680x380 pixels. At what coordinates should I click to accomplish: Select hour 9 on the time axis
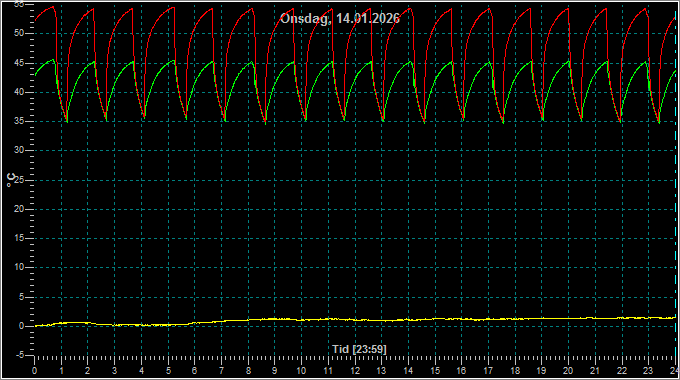274,371
